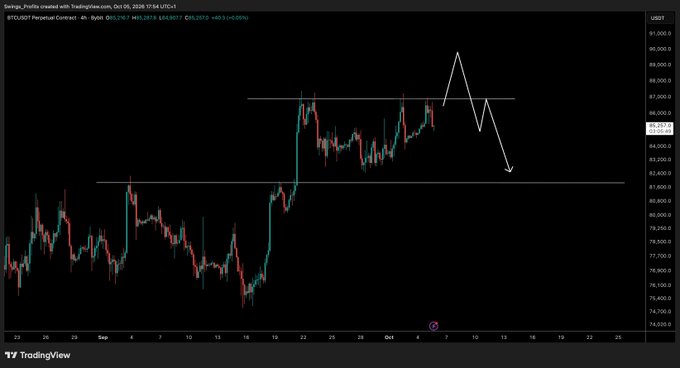This screenshot has width=680, height=368.
Task: Click the snapshot header mentioning TradingView.com
Action: [90, 7]
